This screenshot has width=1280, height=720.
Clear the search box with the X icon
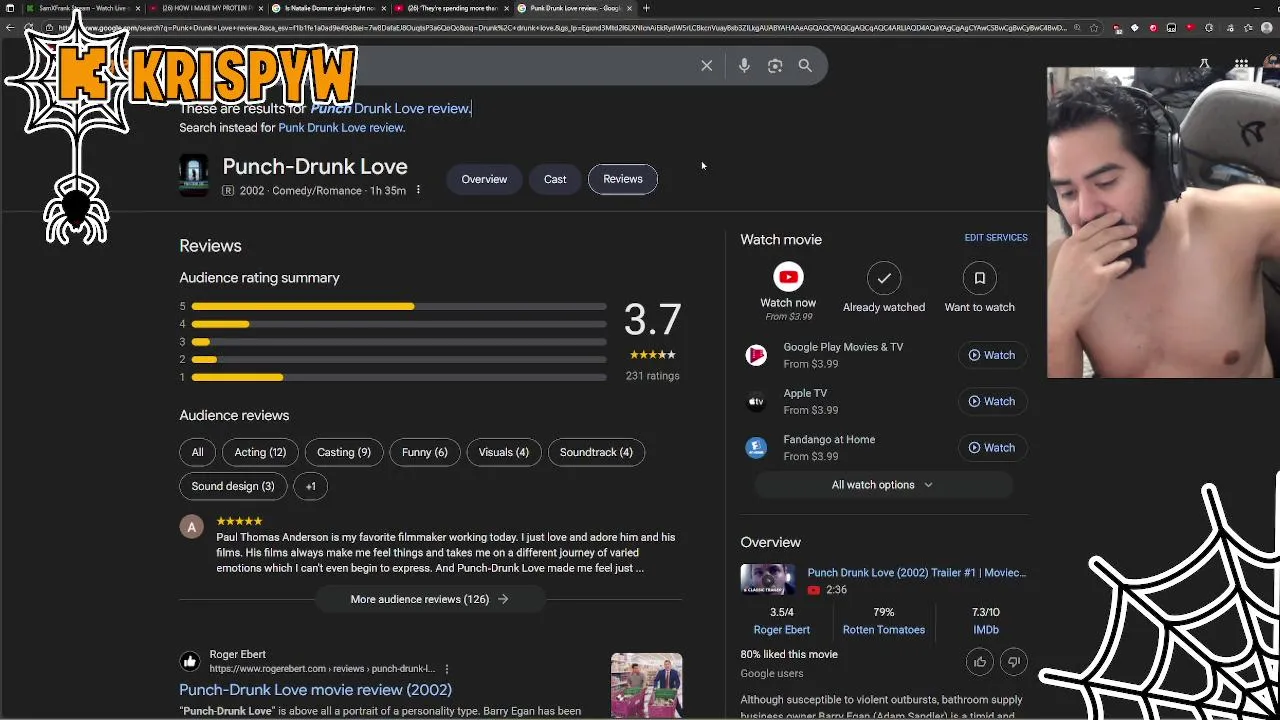tap(706, 65)
